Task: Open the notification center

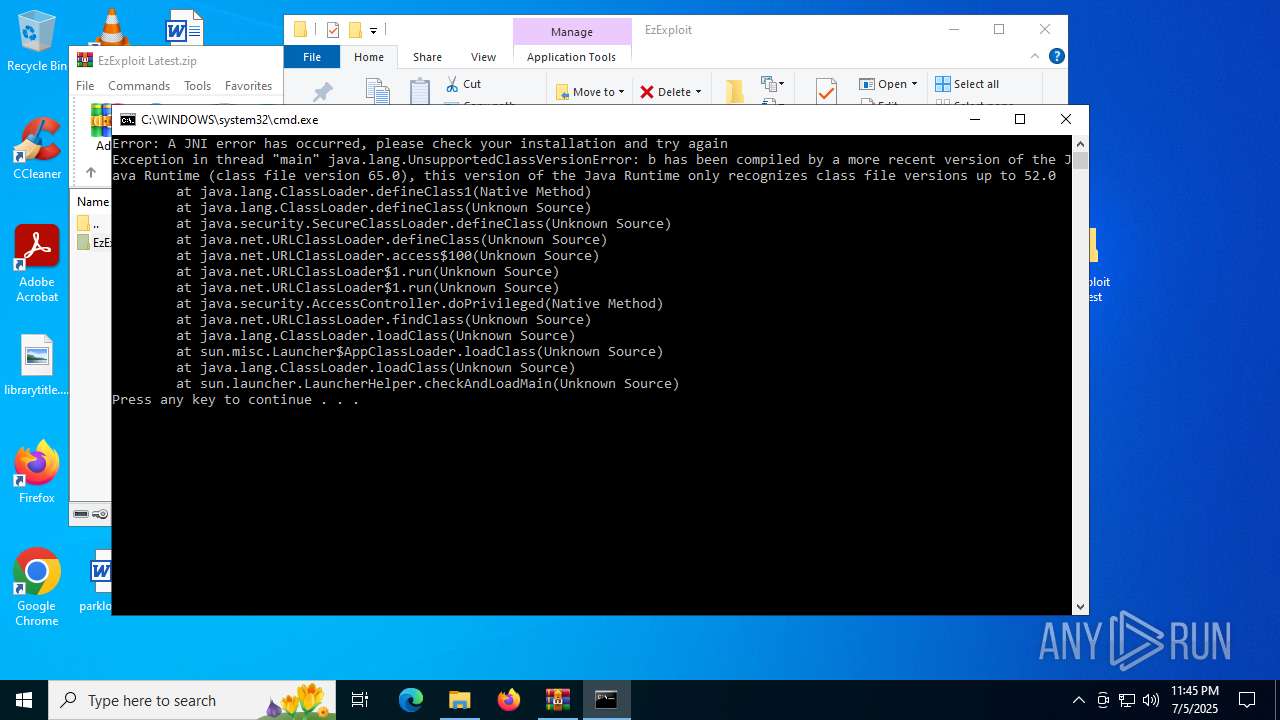Action: click(x=1247, y=700)
